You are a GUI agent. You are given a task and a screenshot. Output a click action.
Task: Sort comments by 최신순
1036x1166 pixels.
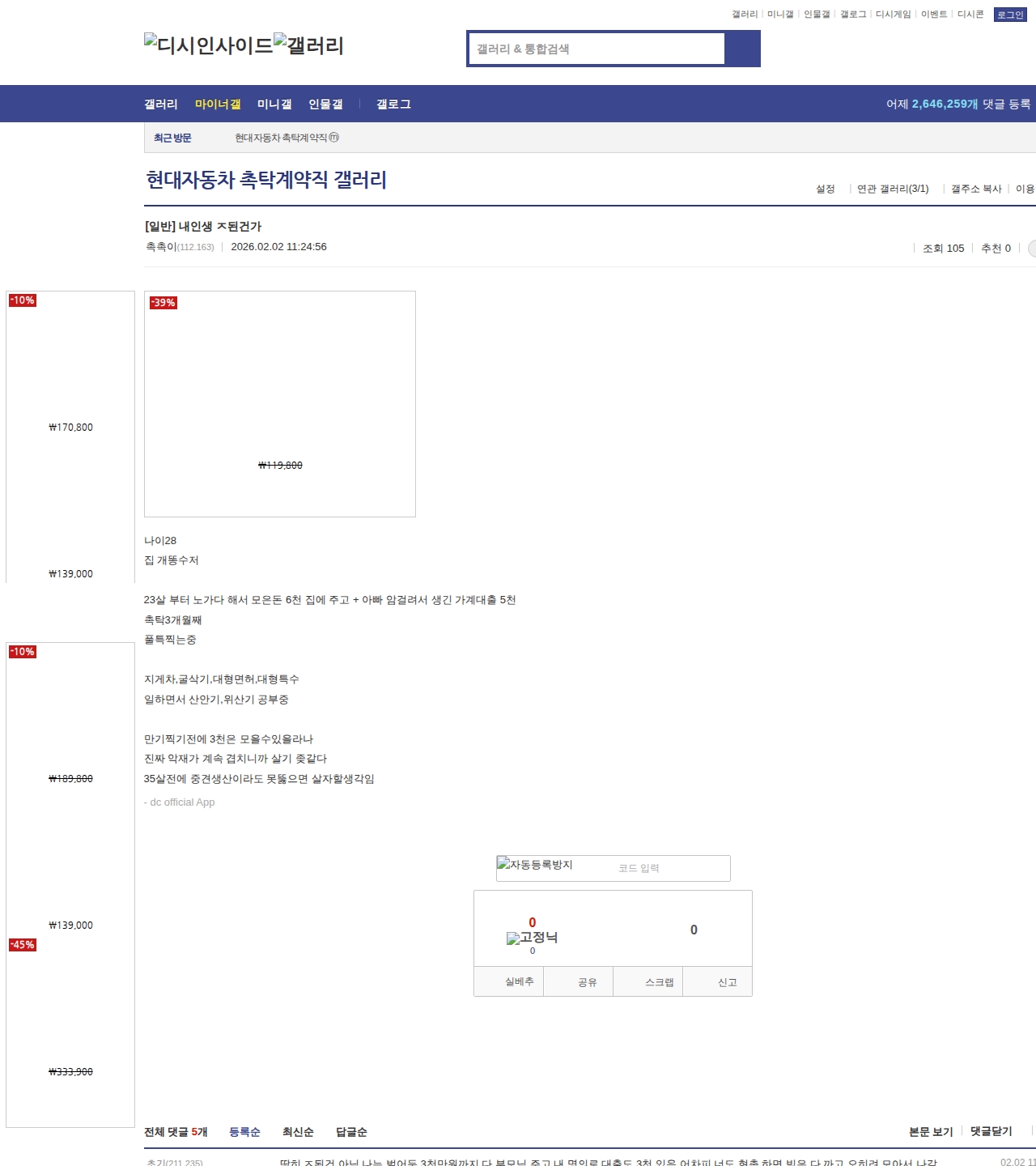tap(298, 1132)
